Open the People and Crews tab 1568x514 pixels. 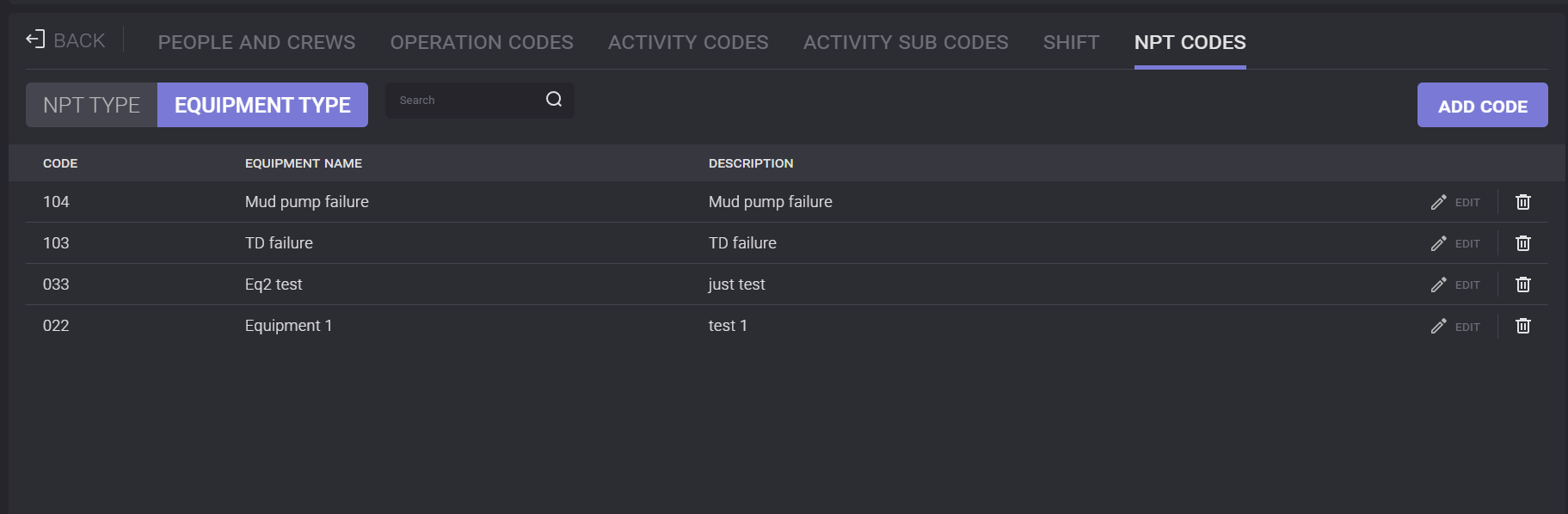(x=256, y=42)
